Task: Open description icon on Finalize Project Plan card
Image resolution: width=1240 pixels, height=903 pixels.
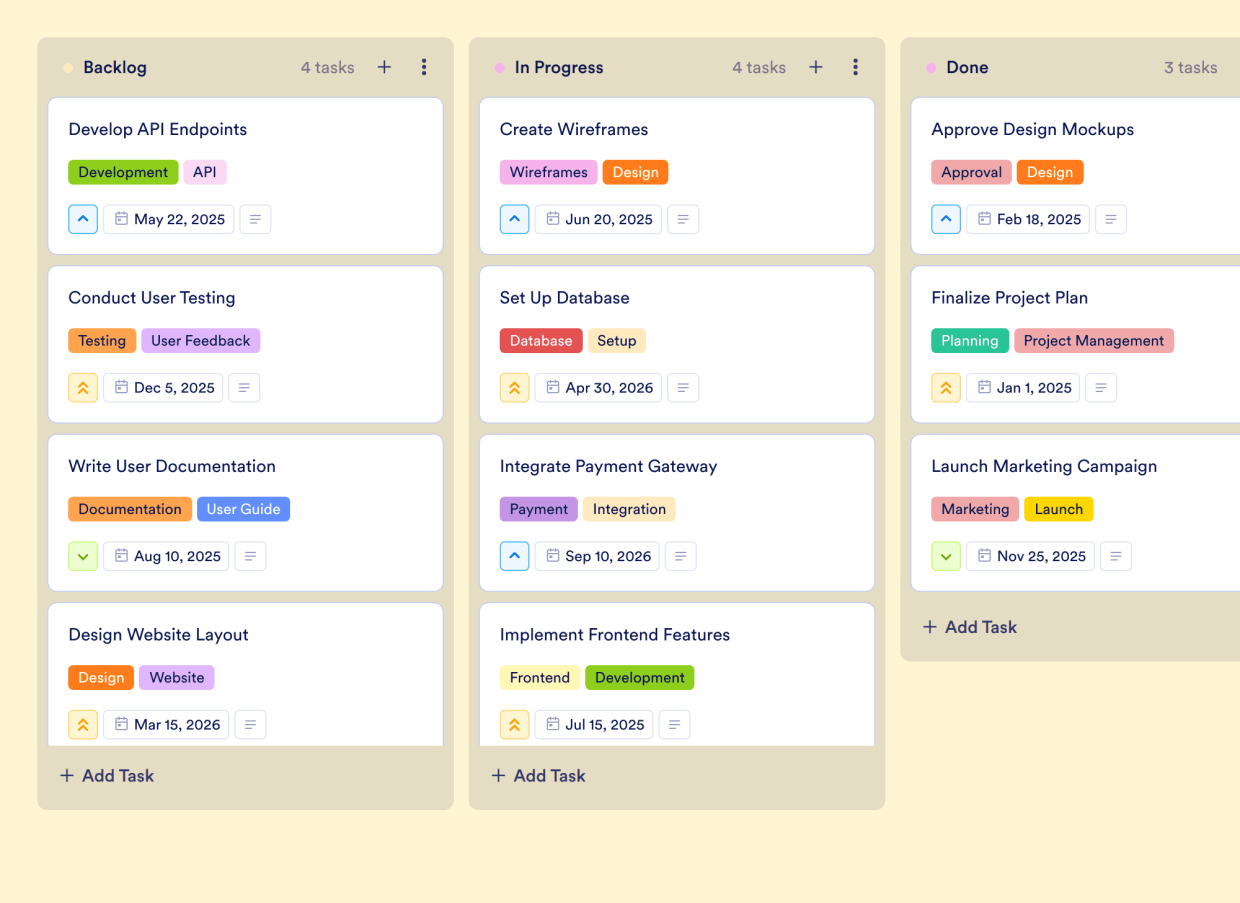Action: point(1101,388)
